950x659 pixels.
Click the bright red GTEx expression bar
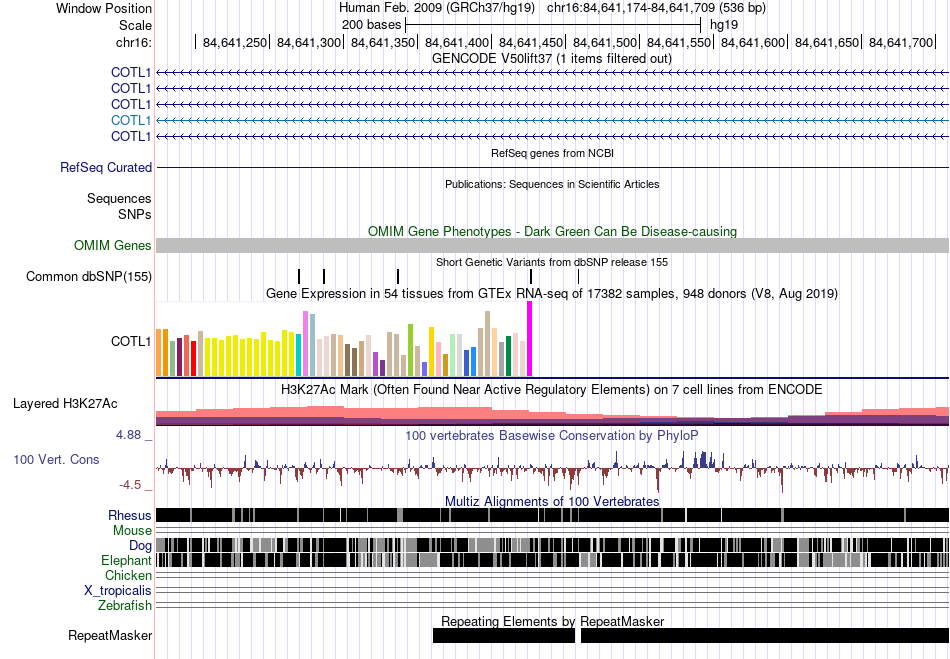coord(193,359)
